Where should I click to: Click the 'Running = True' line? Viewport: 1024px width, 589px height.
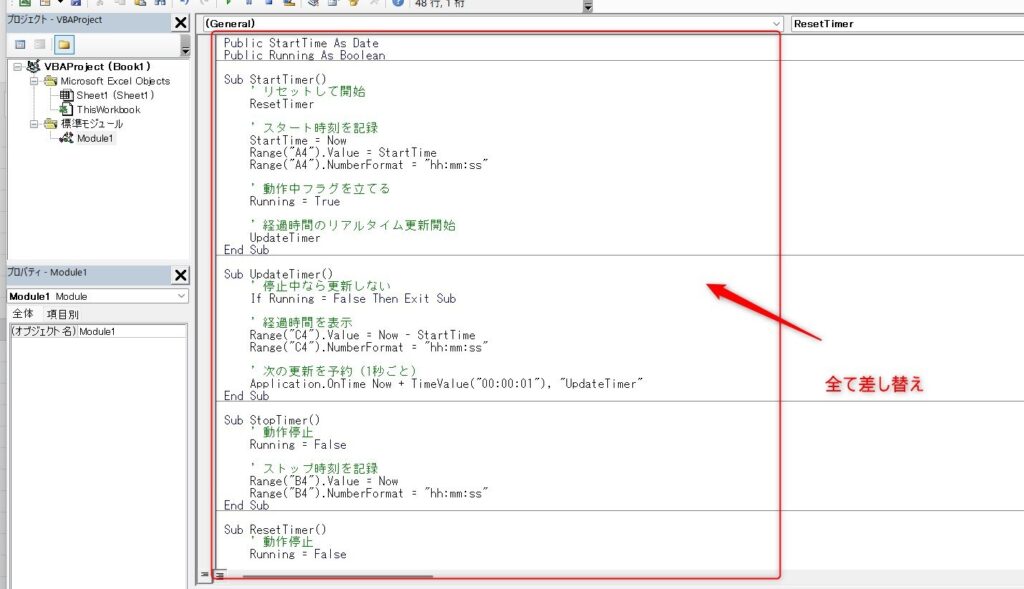[x=295, y=201]
